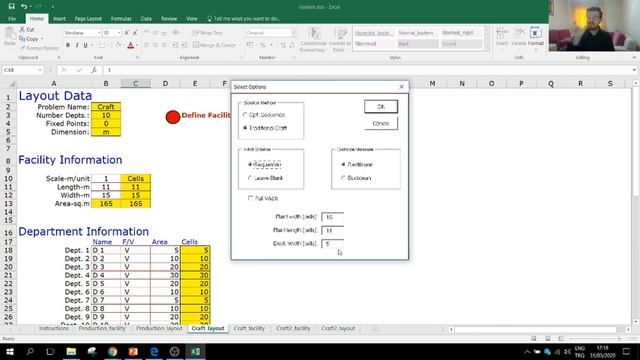Expand the cell styles gallery arrow
Screen dimensions: 640x360
coord(487,47)
